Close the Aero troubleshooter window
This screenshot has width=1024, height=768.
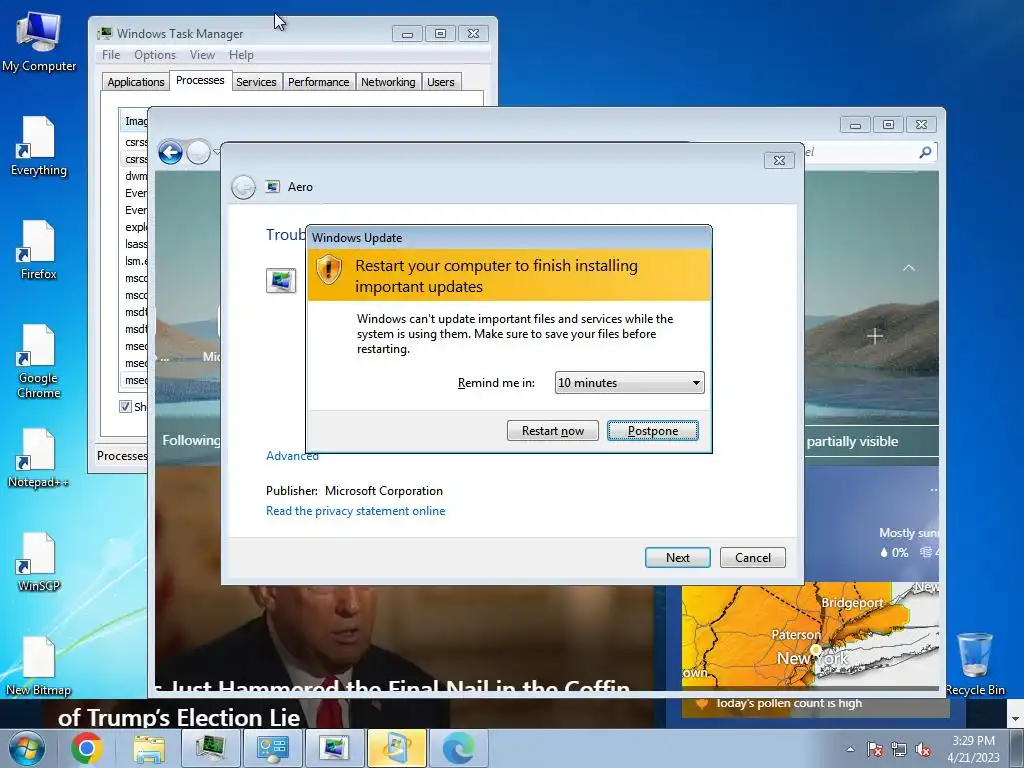point(779,161)
